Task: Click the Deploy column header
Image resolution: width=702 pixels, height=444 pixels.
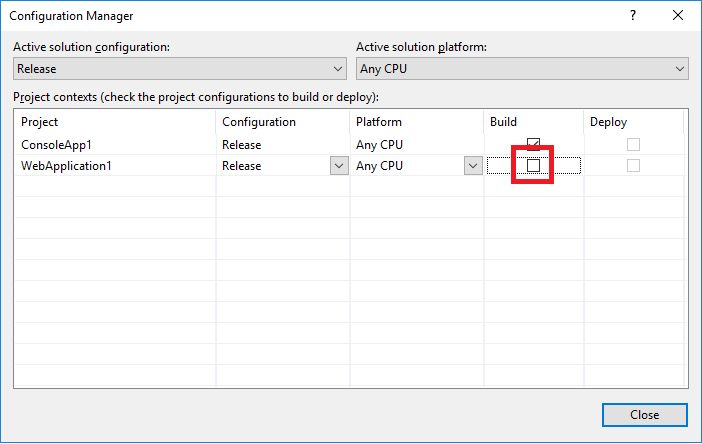Action: point(633,122)
